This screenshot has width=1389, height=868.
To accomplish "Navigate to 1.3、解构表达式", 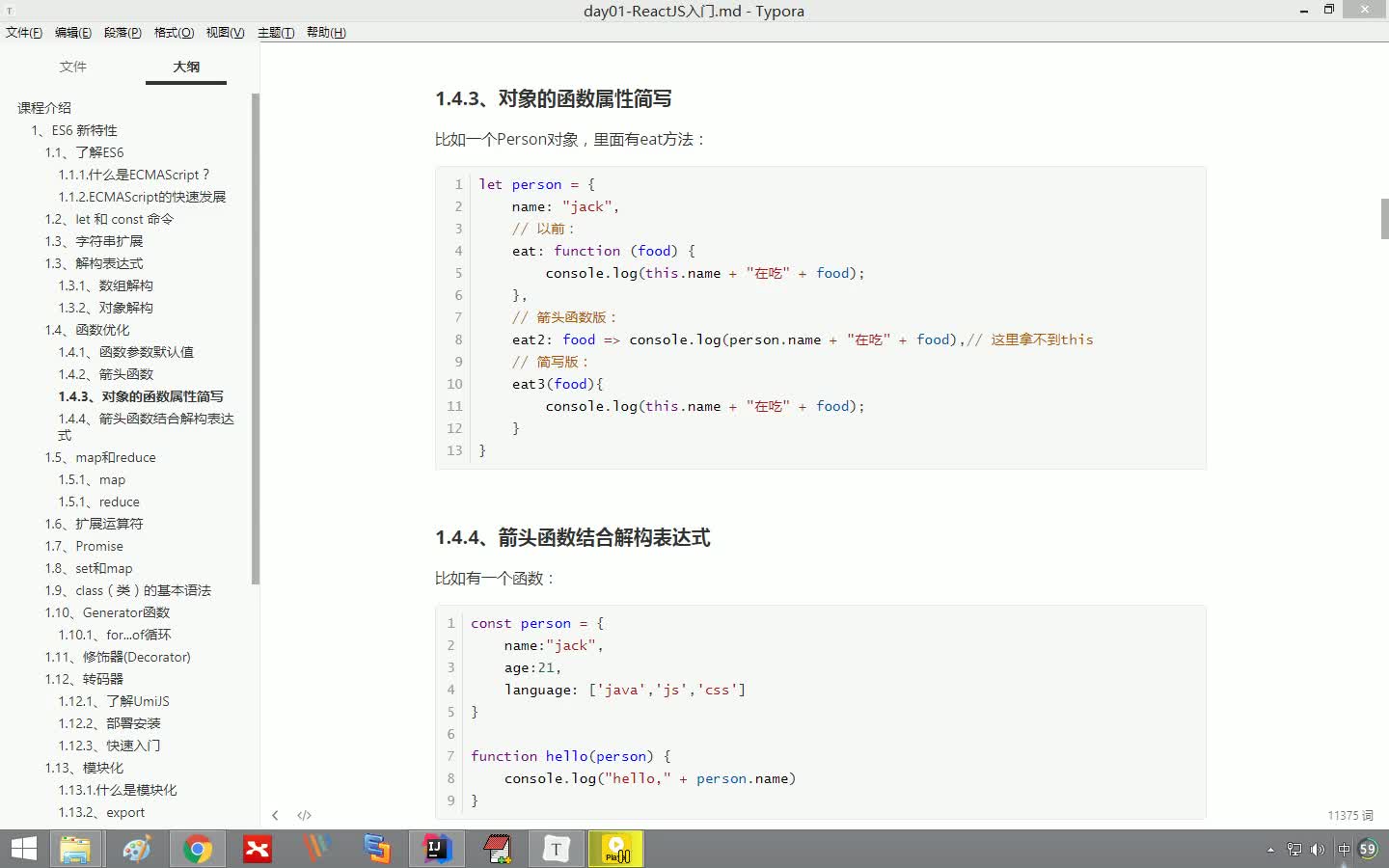I will click(94, 263).
